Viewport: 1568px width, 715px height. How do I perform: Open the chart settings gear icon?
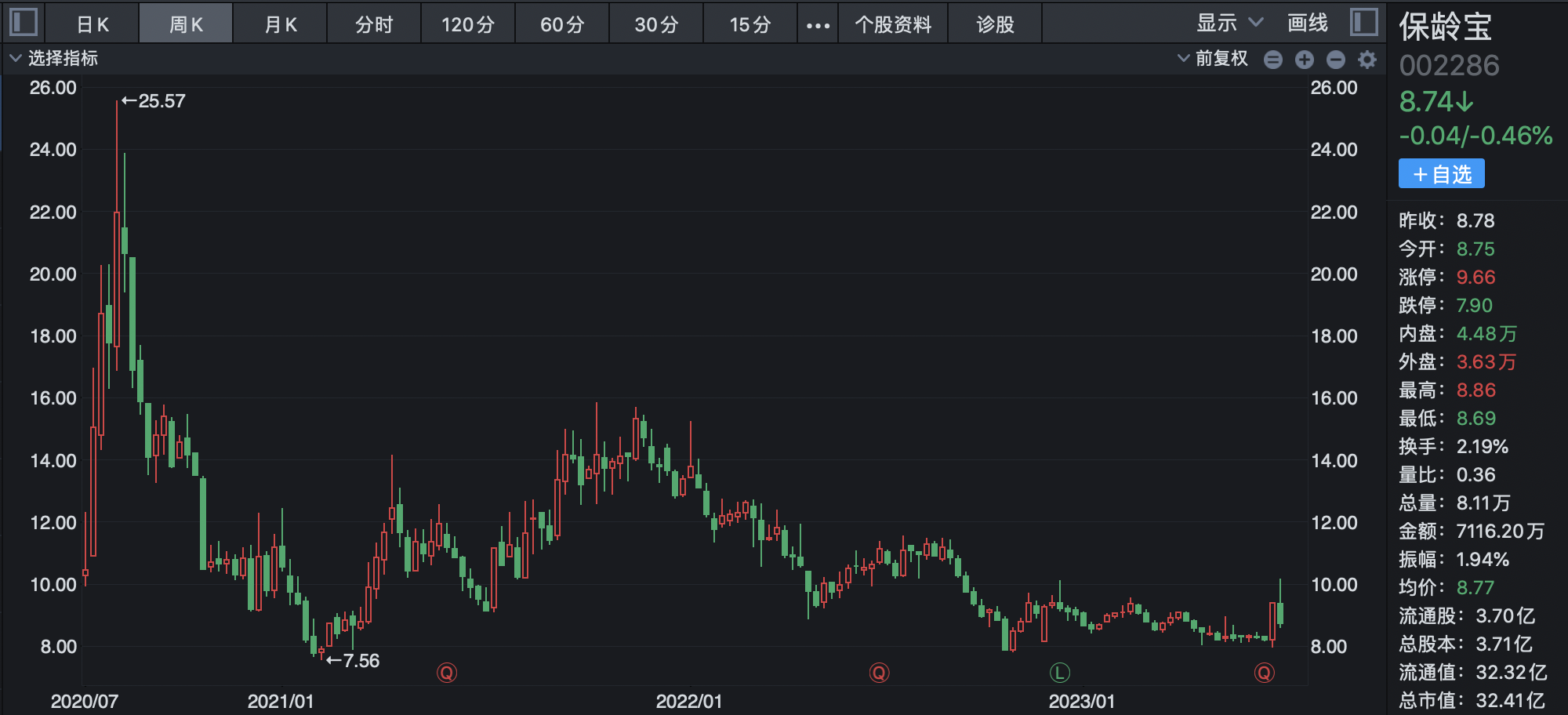point(1367,59)
